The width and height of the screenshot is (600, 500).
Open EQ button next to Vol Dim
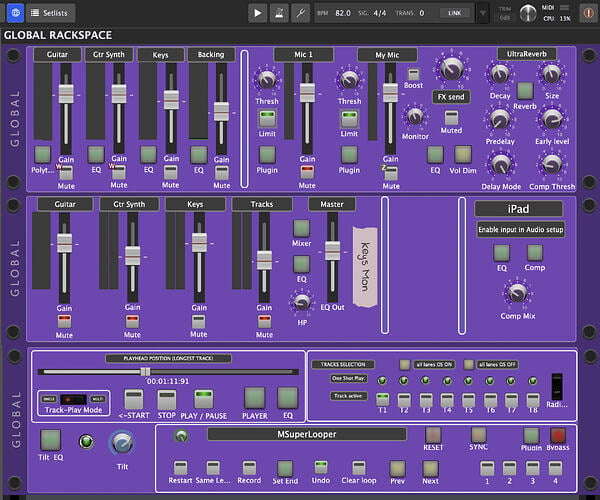pyautogui.click(x=435, y=155)
